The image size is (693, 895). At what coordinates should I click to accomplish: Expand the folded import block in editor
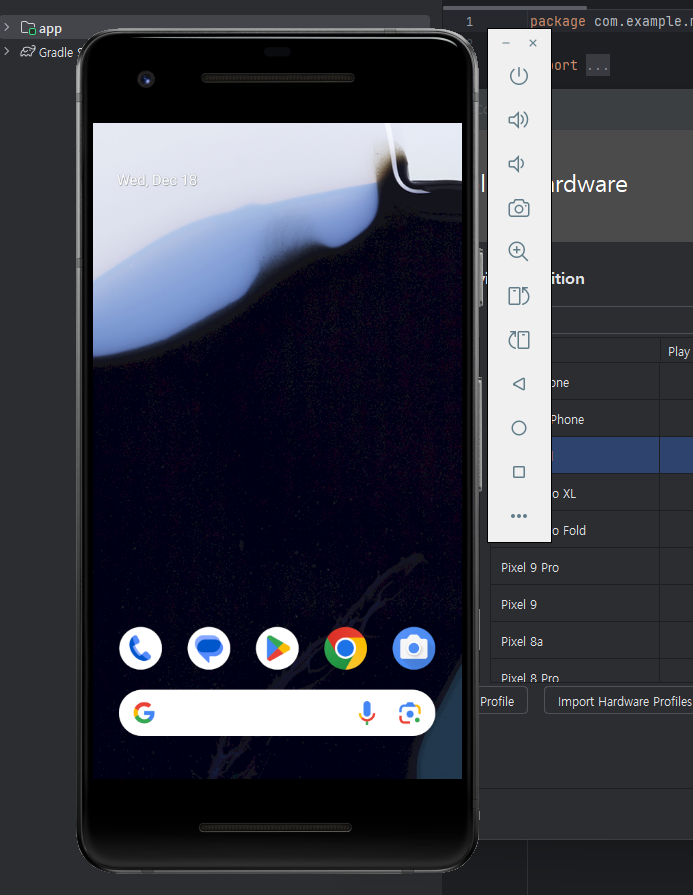598,66
